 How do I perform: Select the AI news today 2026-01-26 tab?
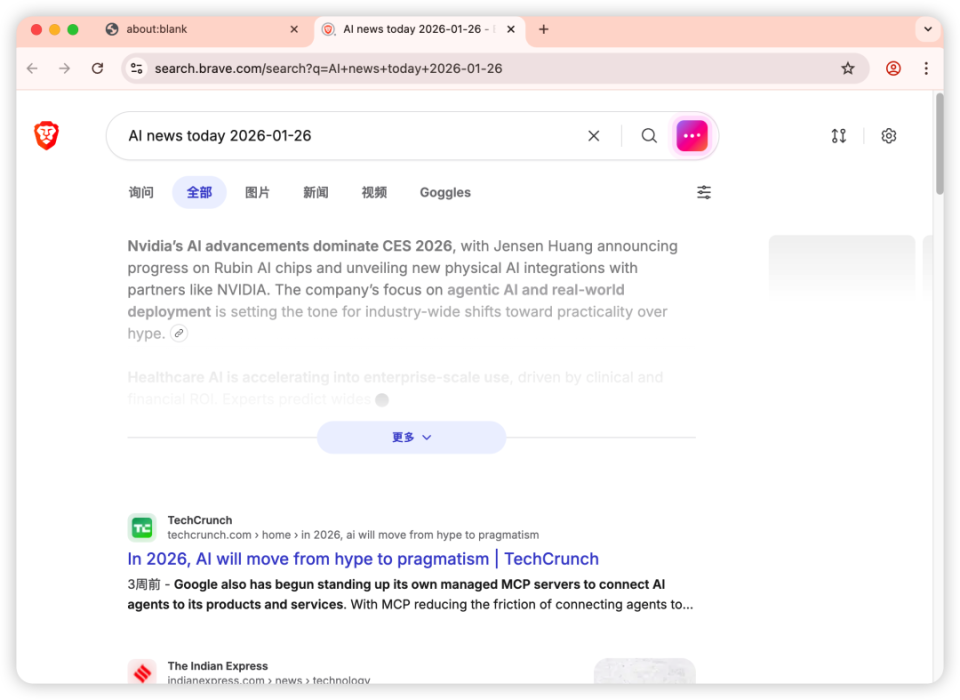point(419,29)
